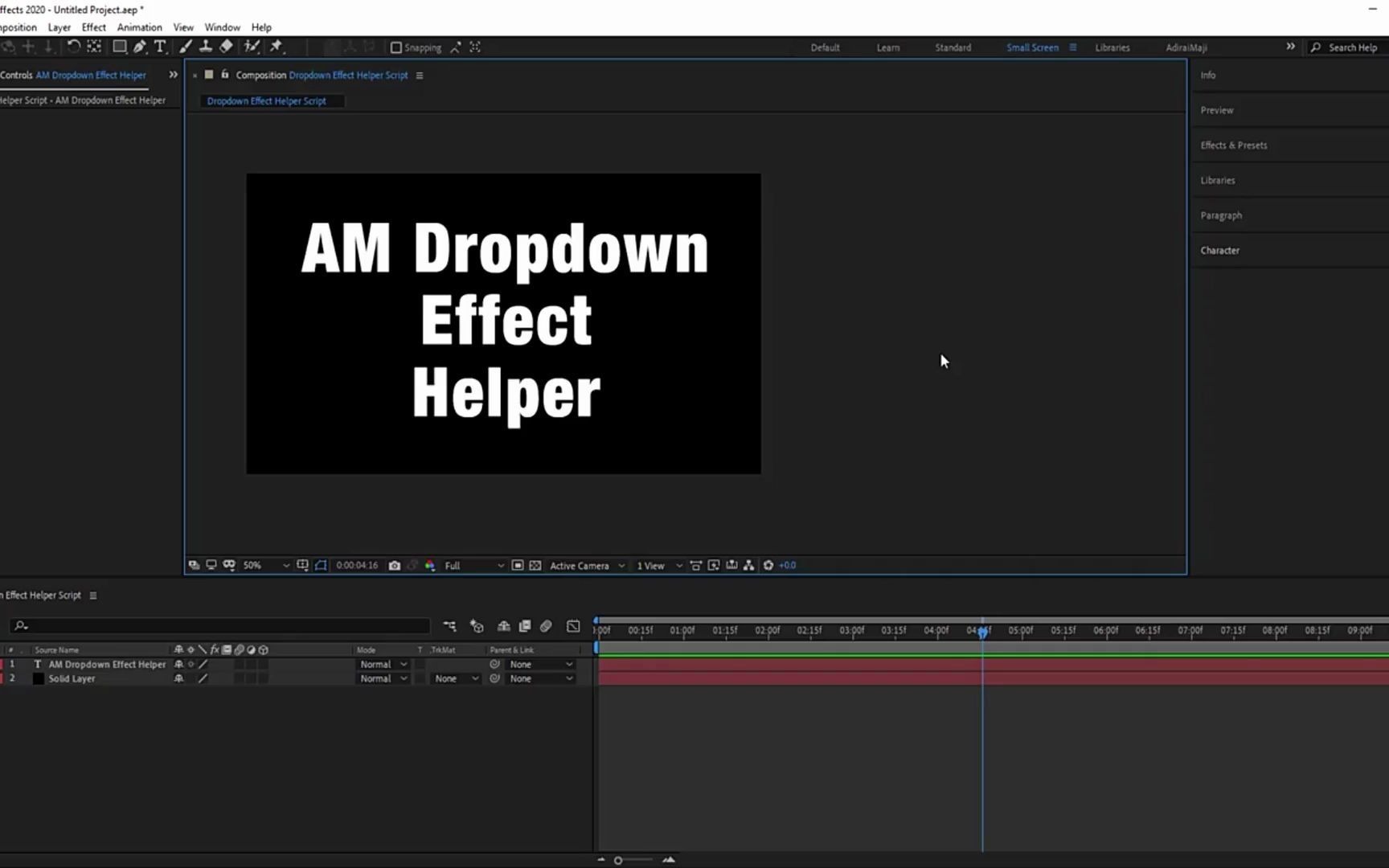1389x868 pixels.
Task: Enable the Snapping checkbox
Action: pyautogui.click(x=396, y=47)
